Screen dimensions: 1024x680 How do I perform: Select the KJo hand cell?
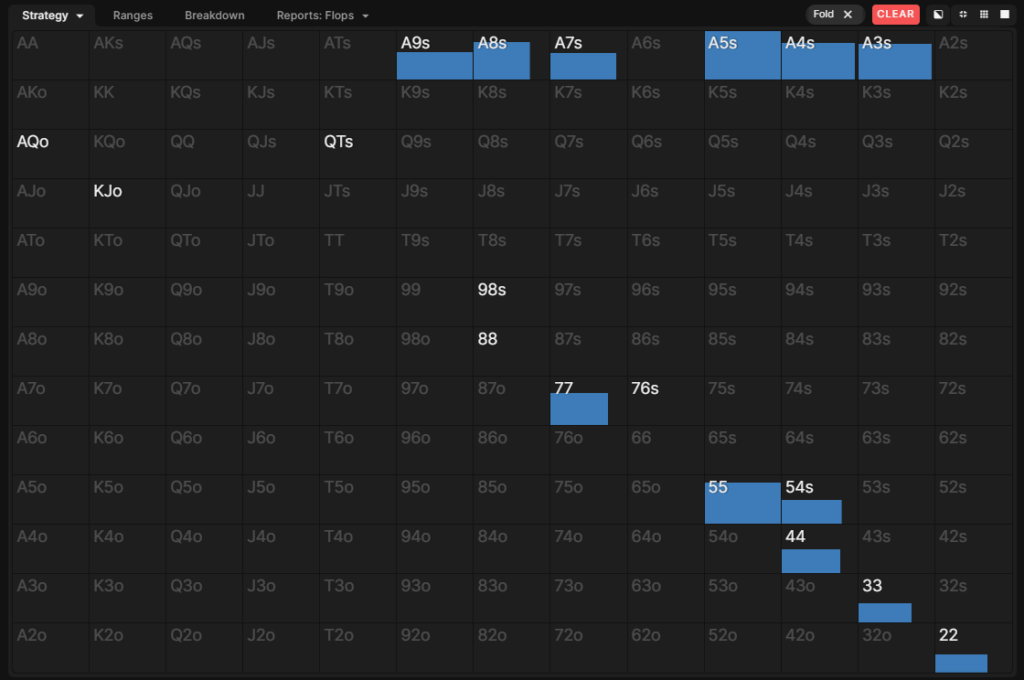[x=127, y=203]
